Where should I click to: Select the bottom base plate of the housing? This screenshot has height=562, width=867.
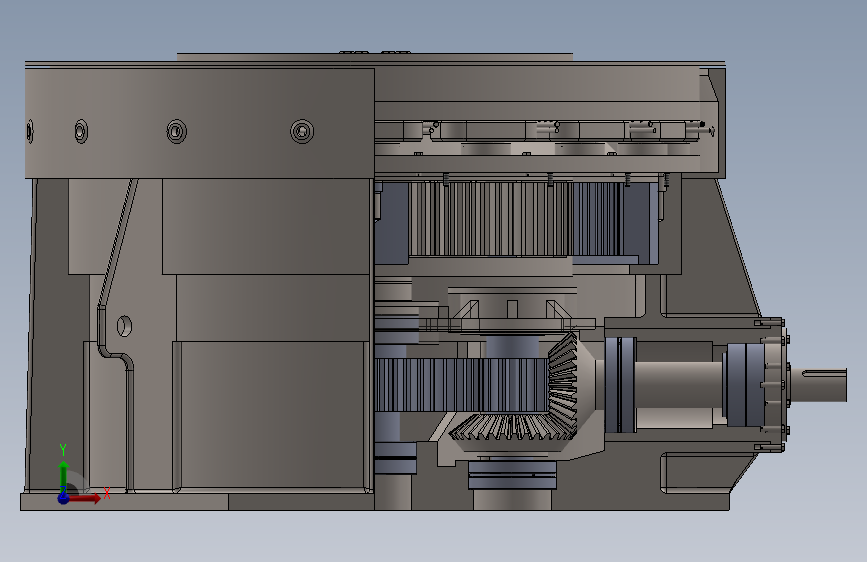click(375, 502)
